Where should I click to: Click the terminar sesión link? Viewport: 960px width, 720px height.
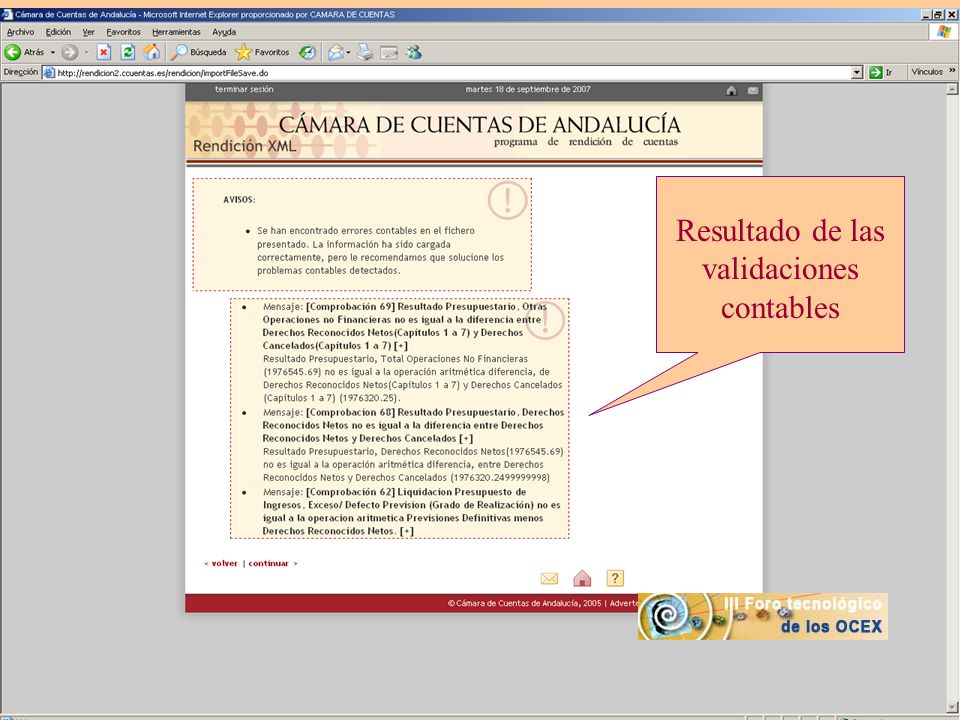click(244, 89)
